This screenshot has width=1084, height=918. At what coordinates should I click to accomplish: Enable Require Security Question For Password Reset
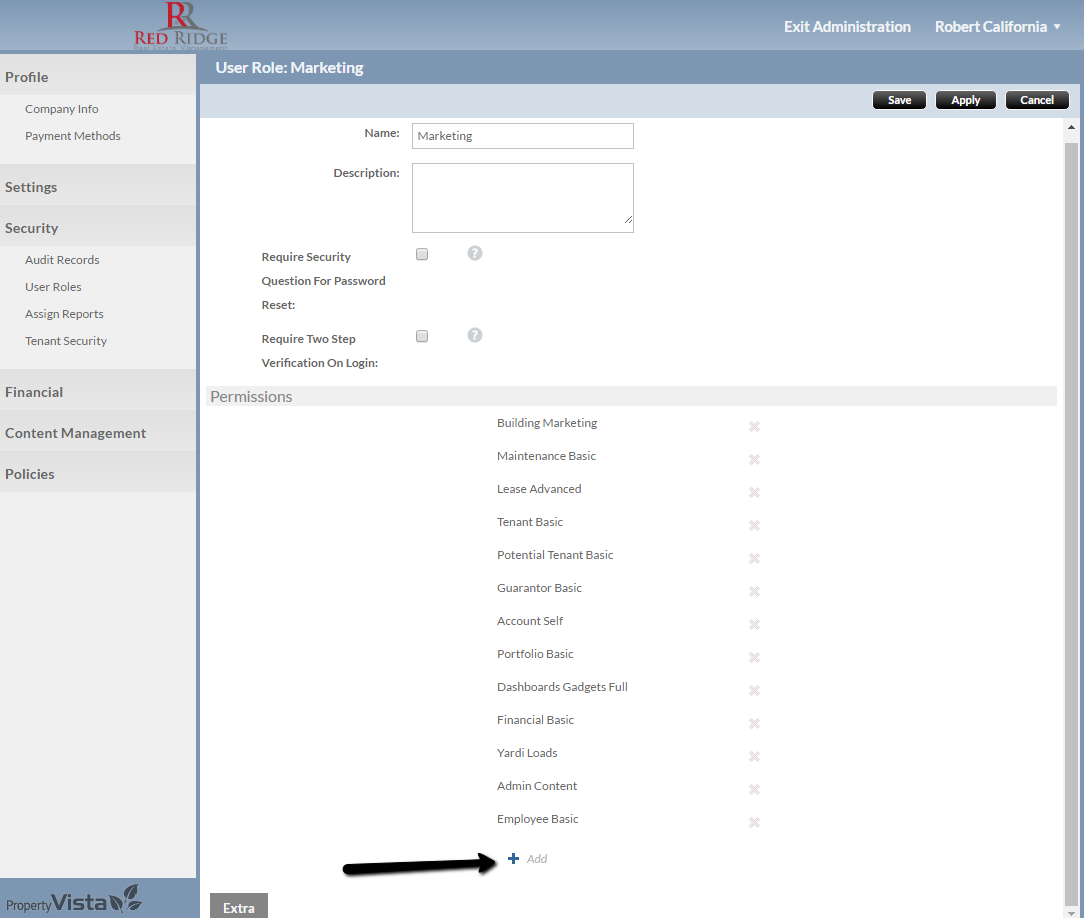(x=422, y=255)
